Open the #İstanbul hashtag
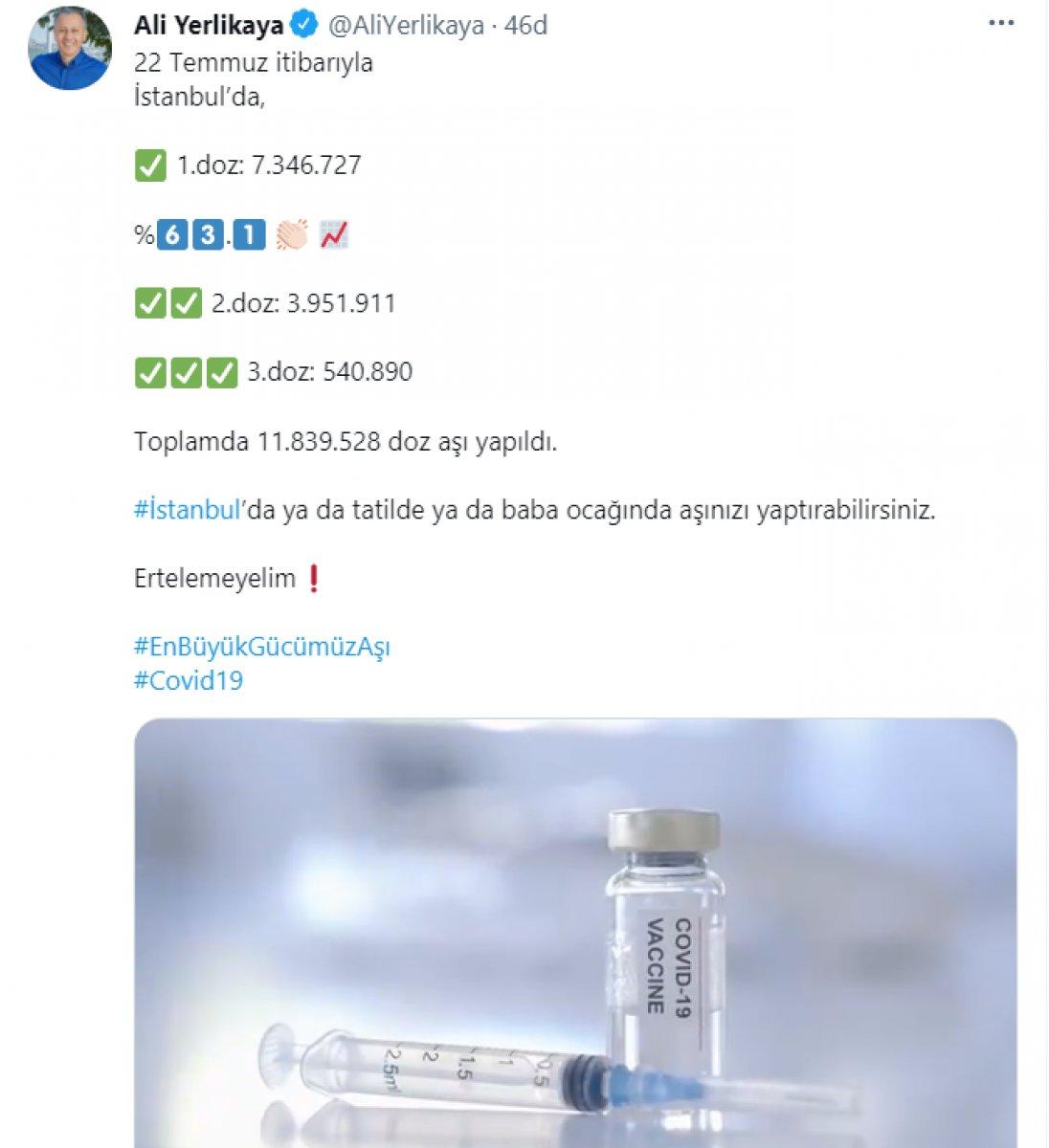This screenshot has width=1049, height=1148. point(187,510)
